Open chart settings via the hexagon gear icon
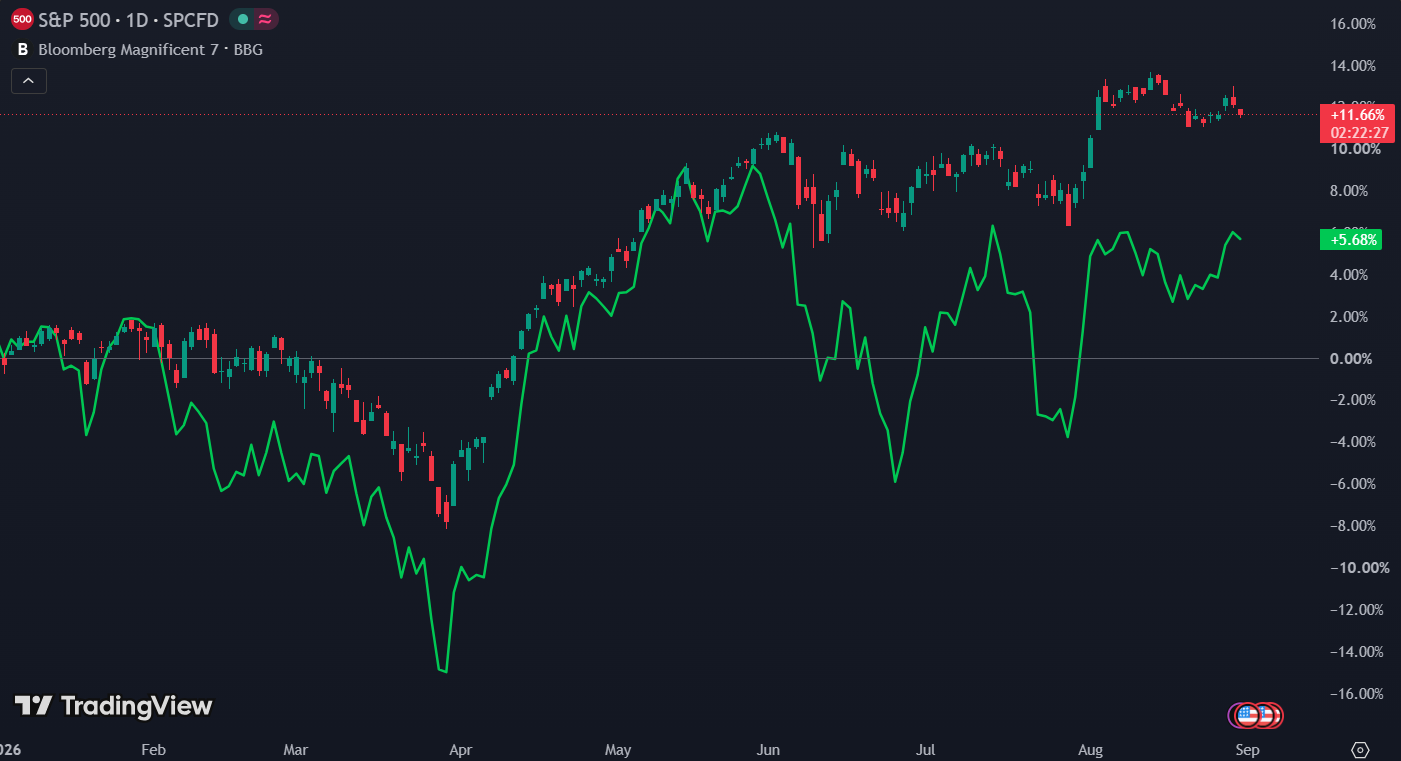1401x761 pixels. (x=1360, y=749)
